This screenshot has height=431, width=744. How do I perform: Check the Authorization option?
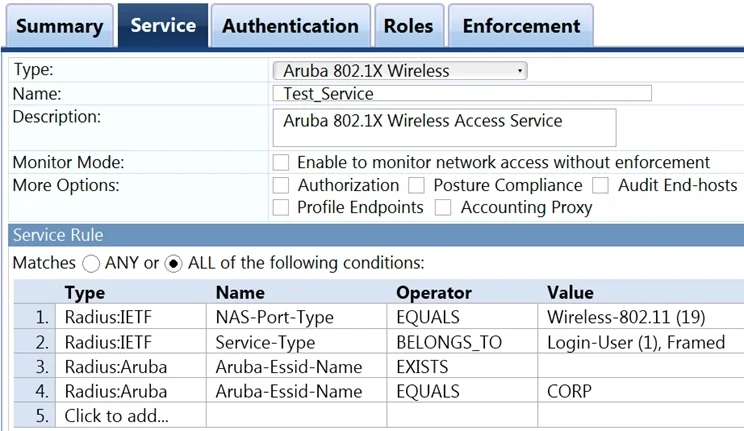pos(281,185)
